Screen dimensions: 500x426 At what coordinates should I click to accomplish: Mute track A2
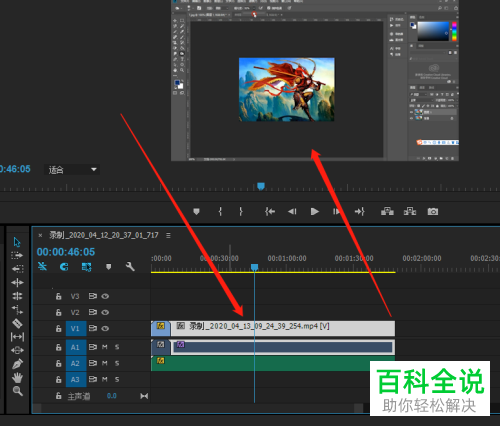[105, 363]
